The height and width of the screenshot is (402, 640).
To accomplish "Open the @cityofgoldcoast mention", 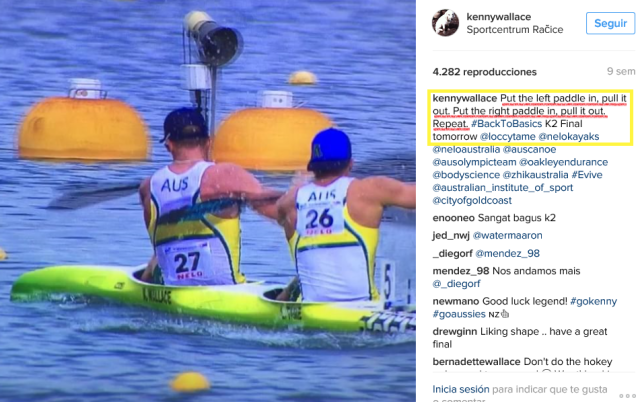I will tap(472, 200).
